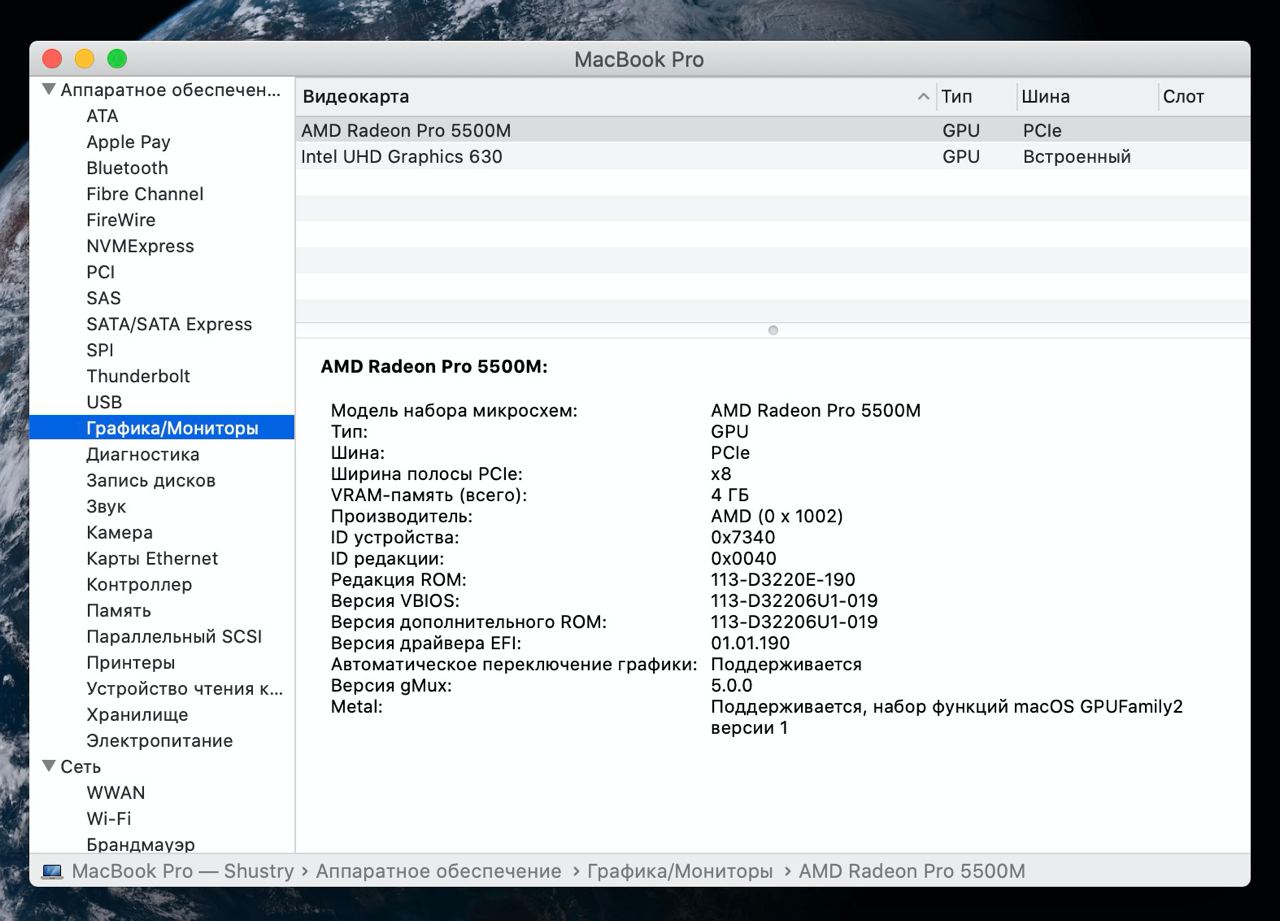Select SPI in the sidebar

100,350
